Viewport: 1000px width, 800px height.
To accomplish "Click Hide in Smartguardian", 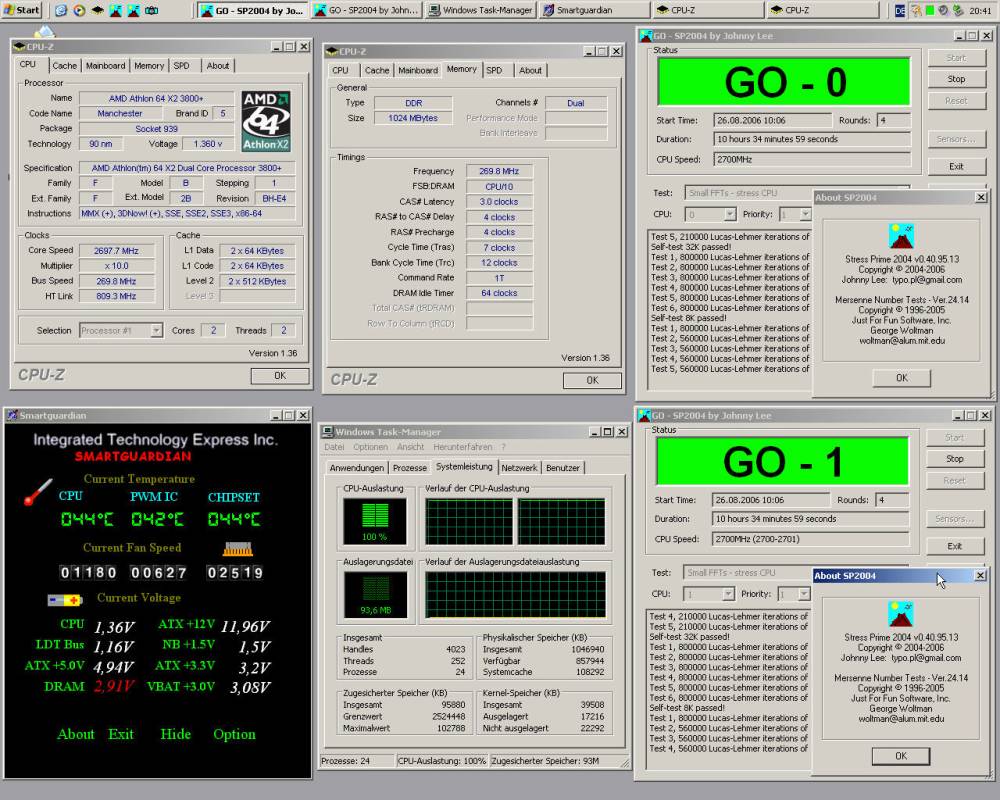I will [175, 734].
